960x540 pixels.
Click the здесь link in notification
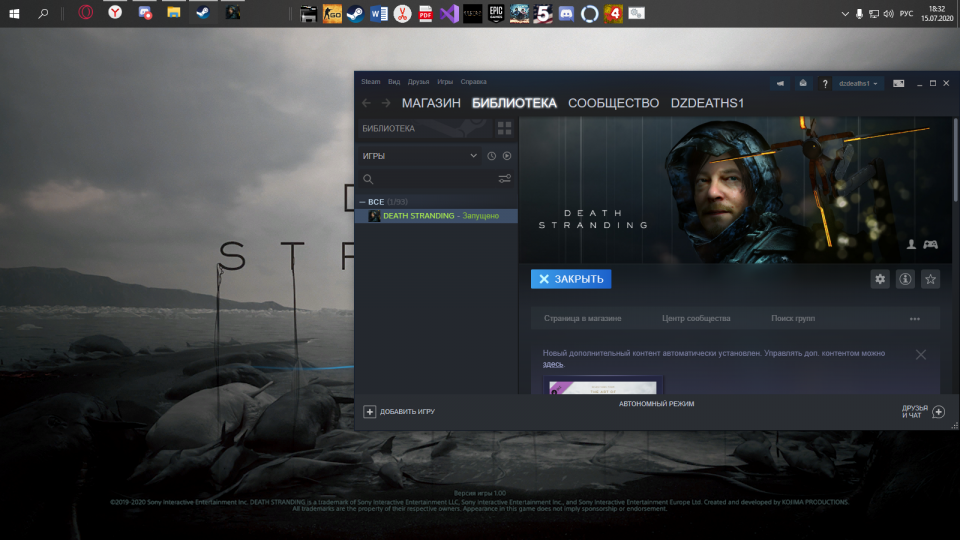click(553, 364)
